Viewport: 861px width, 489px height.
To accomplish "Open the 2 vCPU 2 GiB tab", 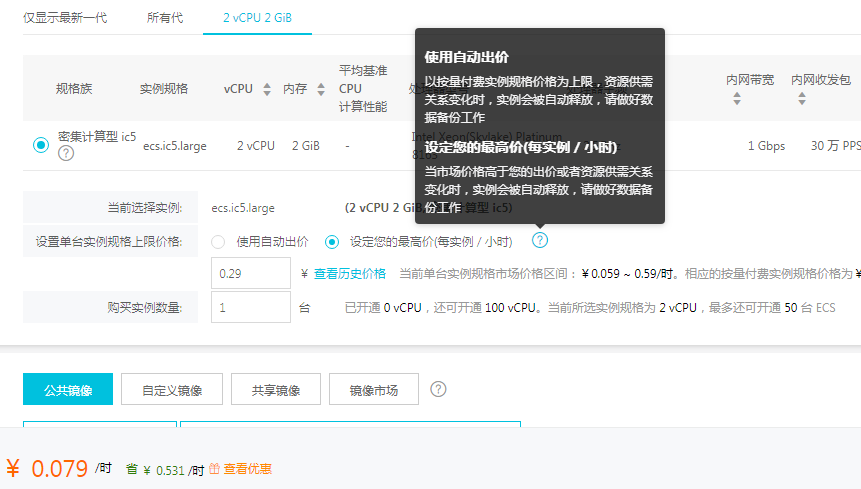I will [258, 18].
